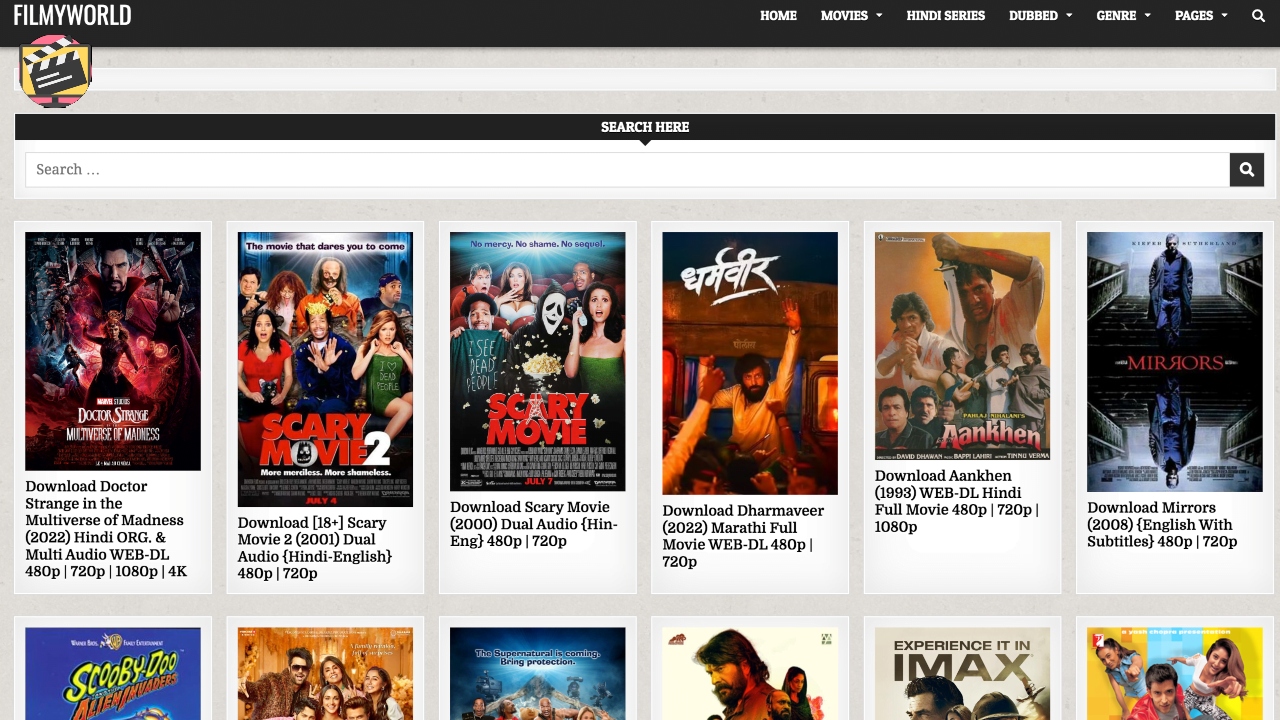This screenshot has width=1280, height=720.
Task: Open the Genre menu item
Action: coord(1116,15)
